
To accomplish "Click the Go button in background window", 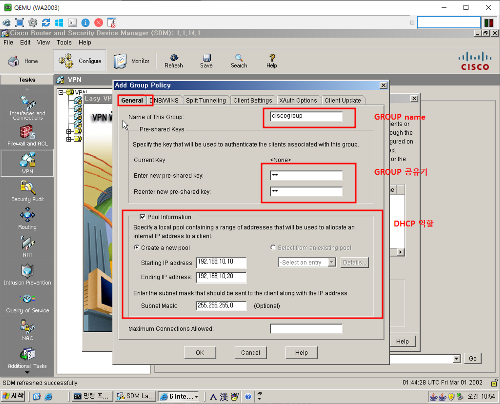I will coord(473,359).
